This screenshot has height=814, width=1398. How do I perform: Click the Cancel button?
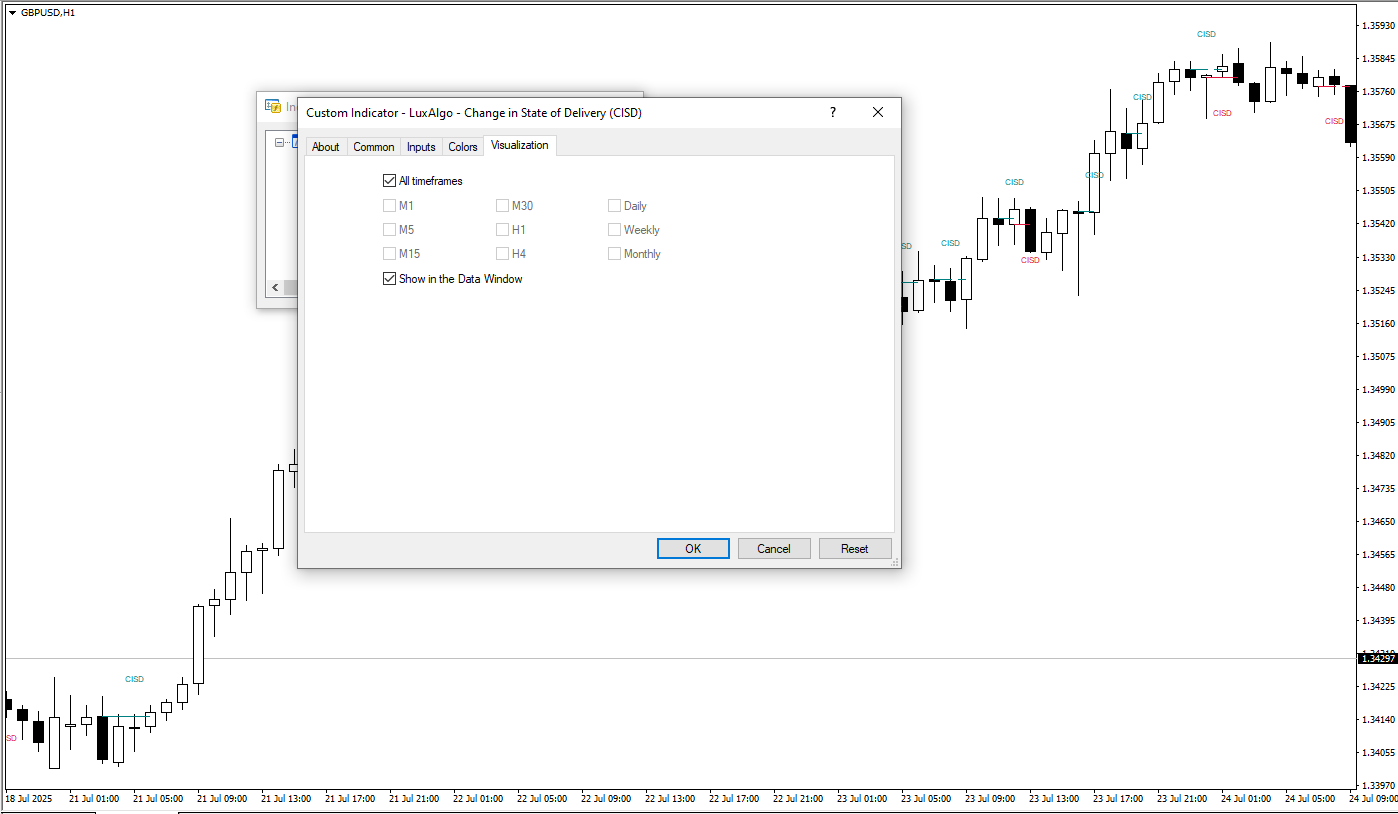click(774, 548)
